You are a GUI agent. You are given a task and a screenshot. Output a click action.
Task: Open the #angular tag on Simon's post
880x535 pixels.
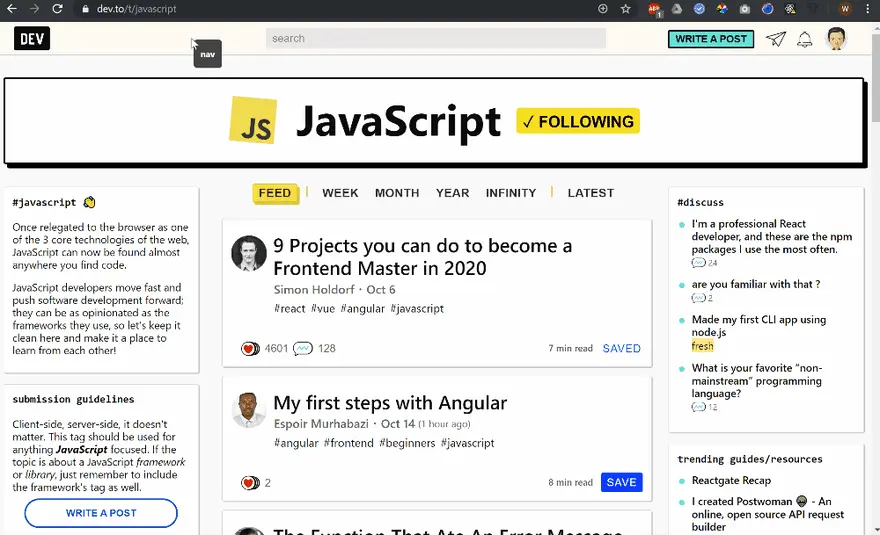363,309
